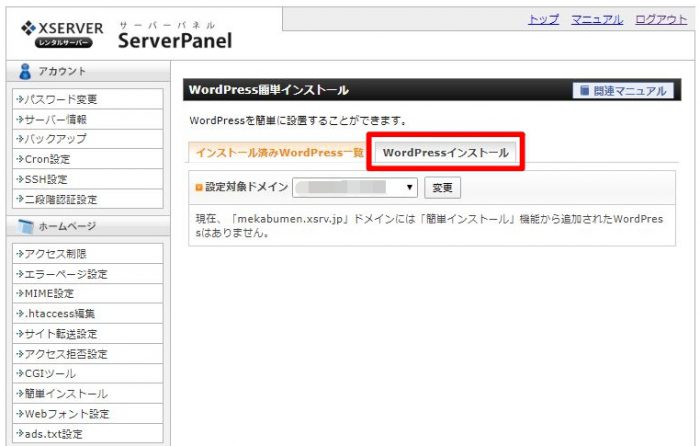Open アクセス拒否設定 in the sidebar
The image size is (700, 446).
pos(88,354)
